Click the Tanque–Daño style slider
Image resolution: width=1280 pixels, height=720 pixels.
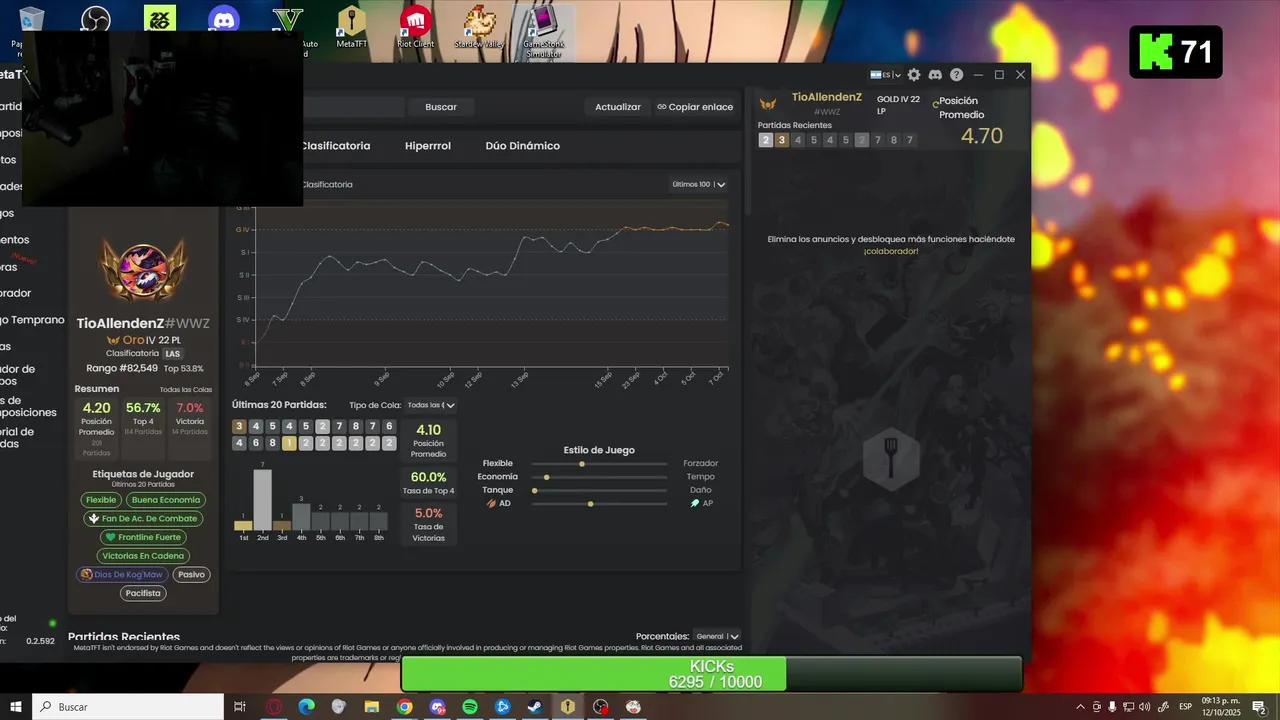599,490
